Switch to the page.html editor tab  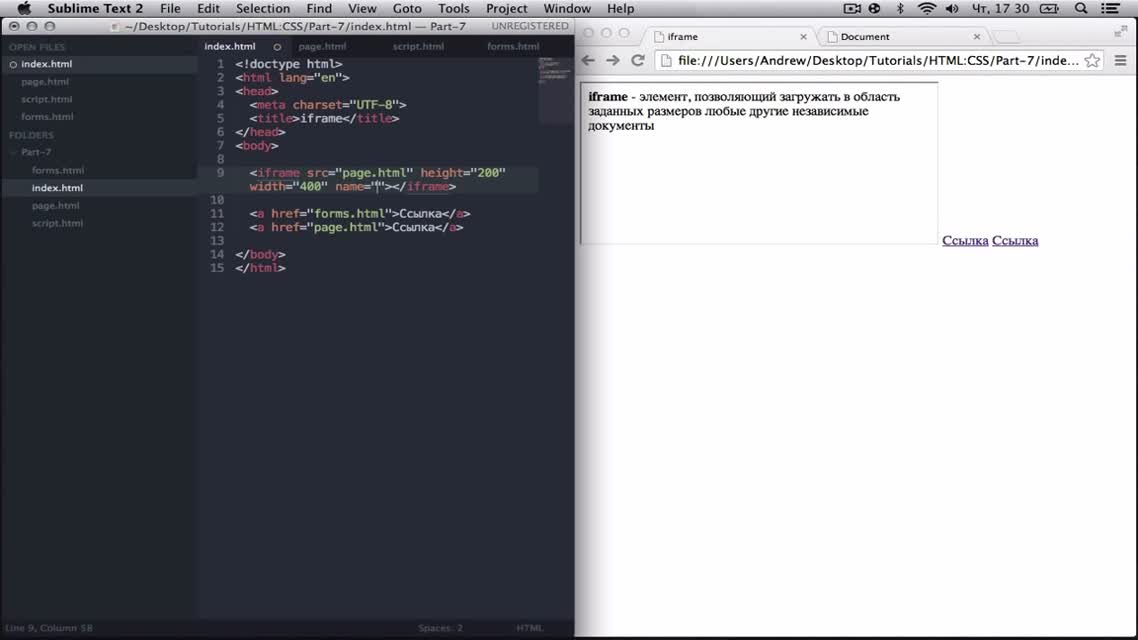click(322, 46)
